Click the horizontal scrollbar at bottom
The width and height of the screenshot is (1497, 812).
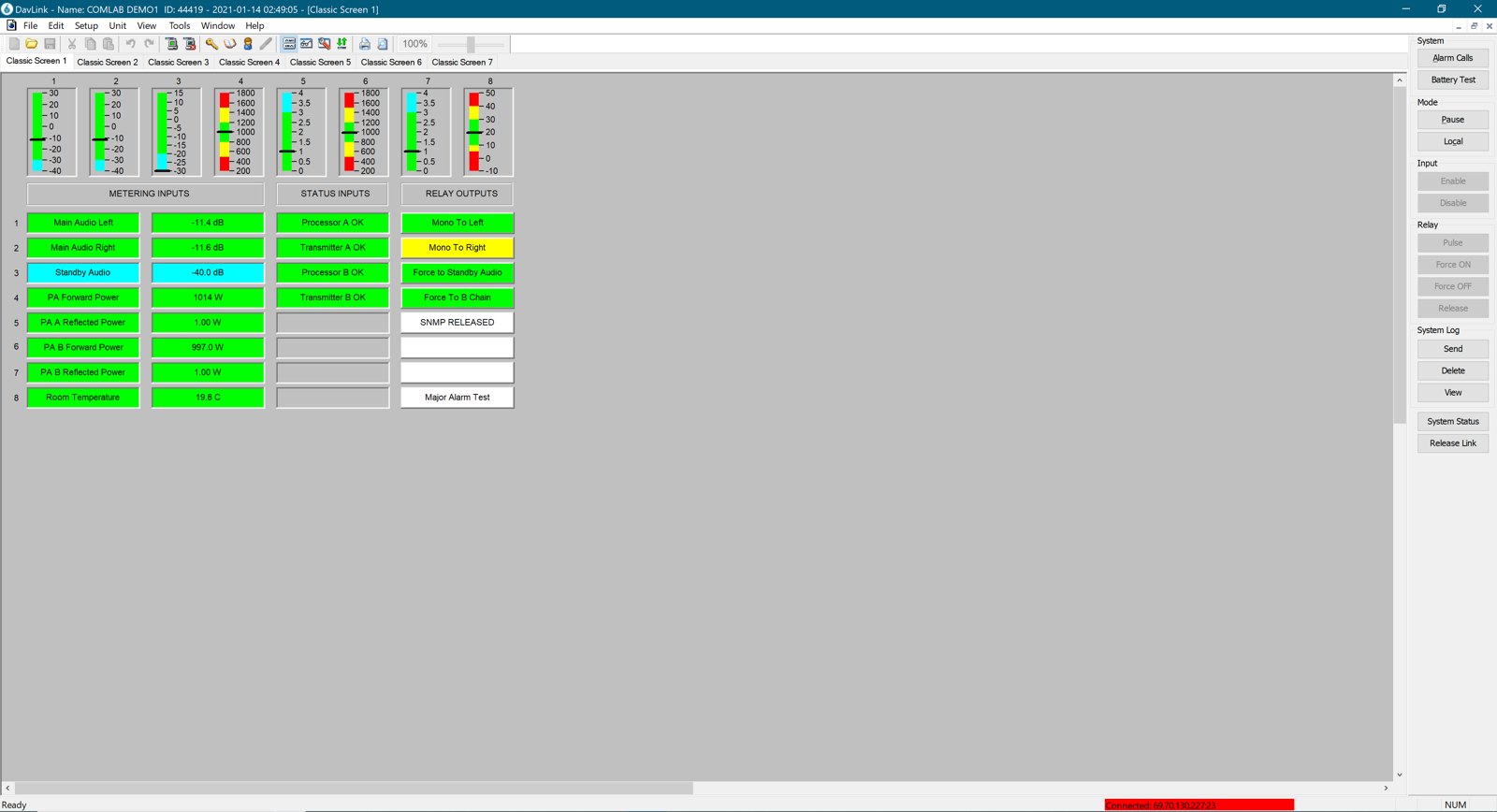coord(354,789)
